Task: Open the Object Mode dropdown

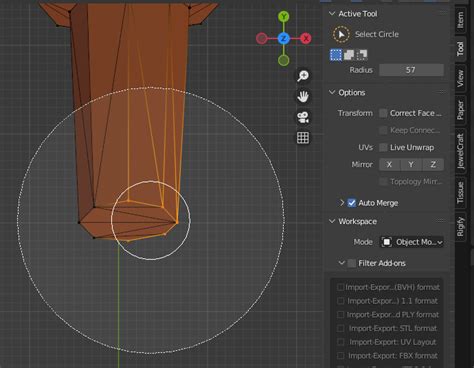Action: pos(411,242)
